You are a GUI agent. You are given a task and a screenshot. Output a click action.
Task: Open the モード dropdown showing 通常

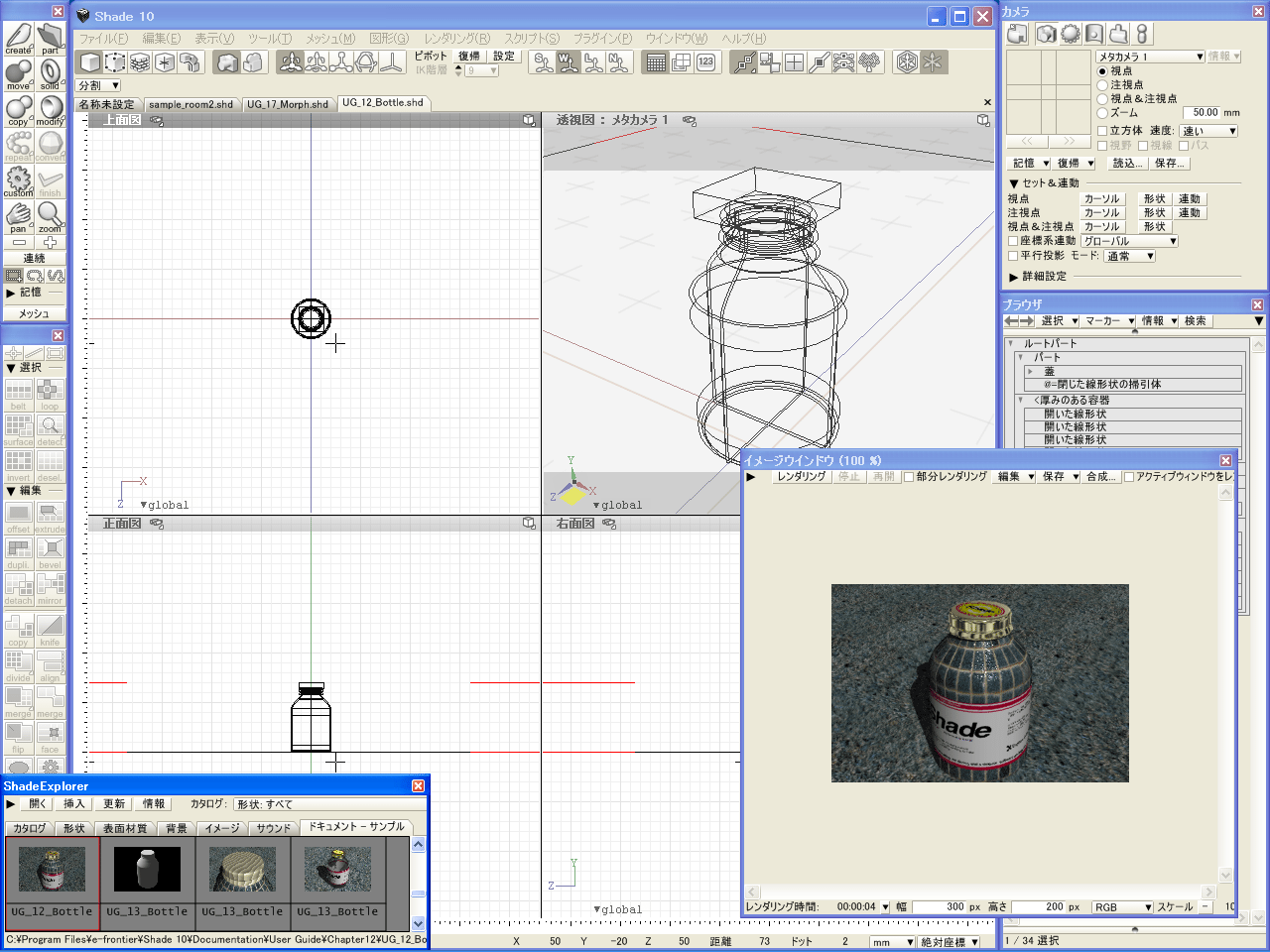(1129, 256)
